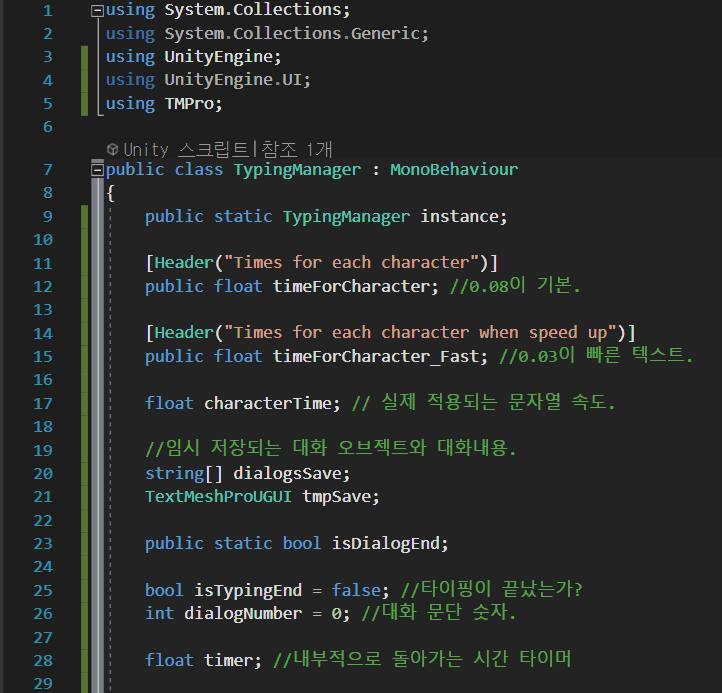722x693 pixels.
Task: Click the 'timer;' variable on line 28
Action: pos(233,661)
